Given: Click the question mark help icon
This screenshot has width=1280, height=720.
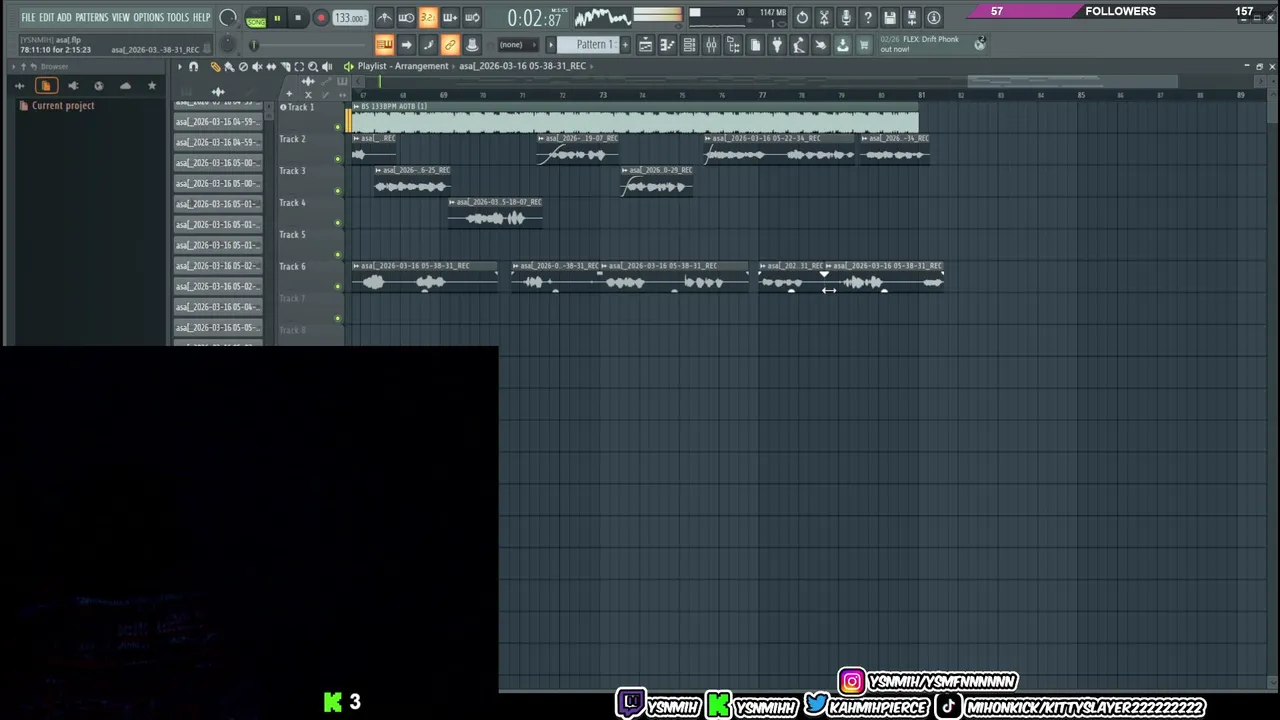Looking at the screenshot, I should tap(868, 18).
